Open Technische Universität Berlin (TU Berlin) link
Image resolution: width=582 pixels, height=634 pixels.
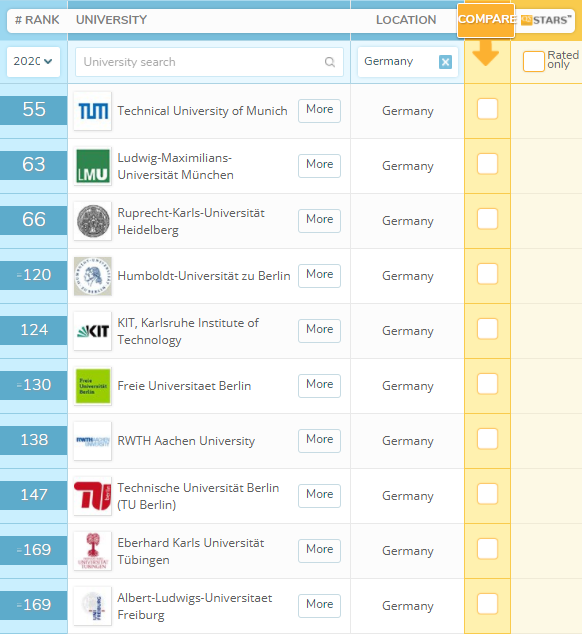pyautogui.click(x=198, y=496)
